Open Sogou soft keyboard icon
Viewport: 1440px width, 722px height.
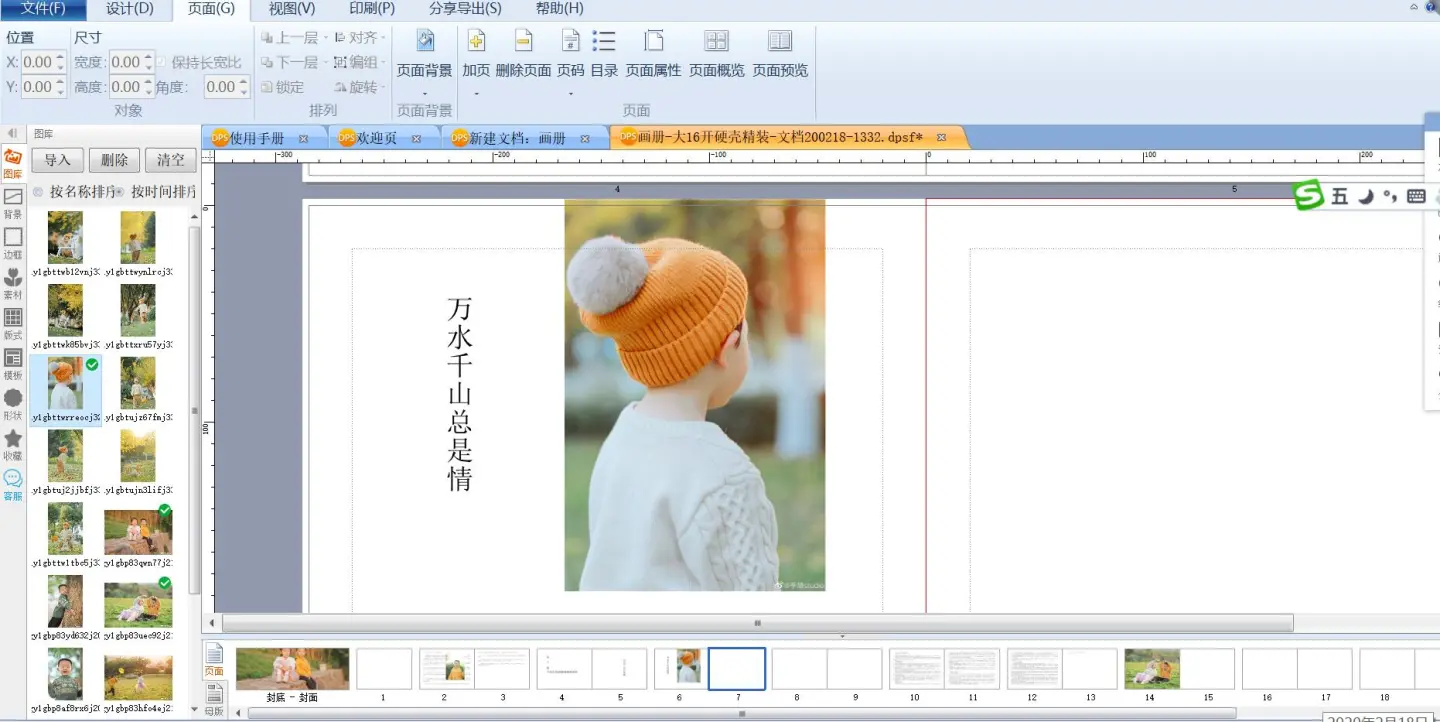1416,196
